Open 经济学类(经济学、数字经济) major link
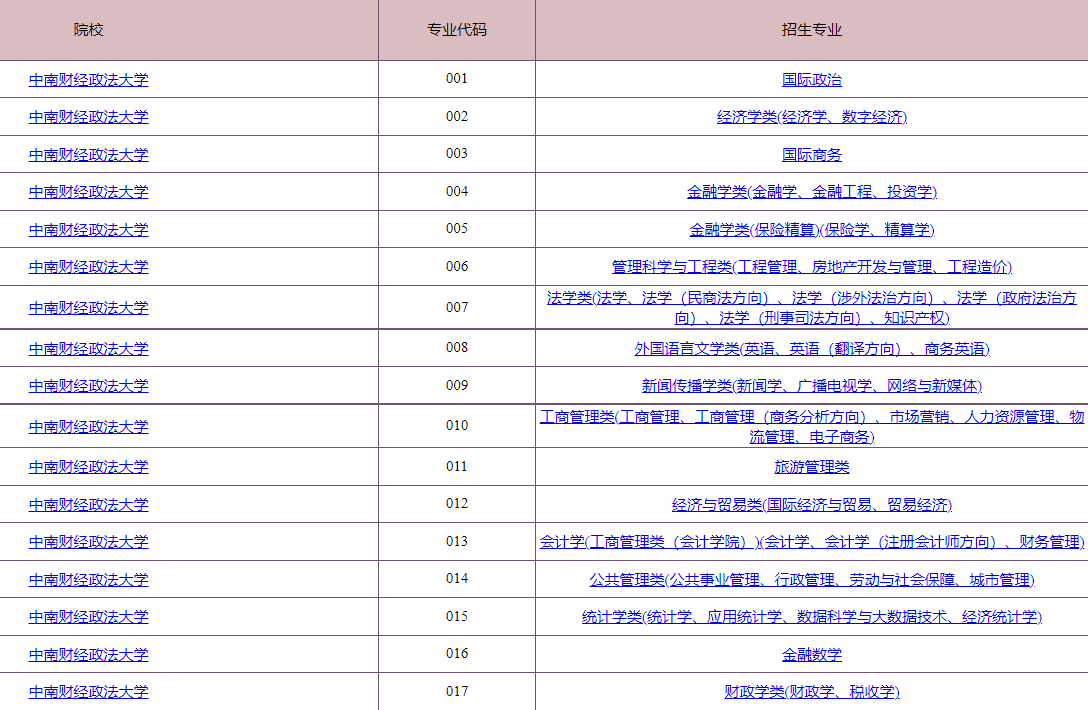The width and height of the screenshot is (1088, 710). point(811,117)
